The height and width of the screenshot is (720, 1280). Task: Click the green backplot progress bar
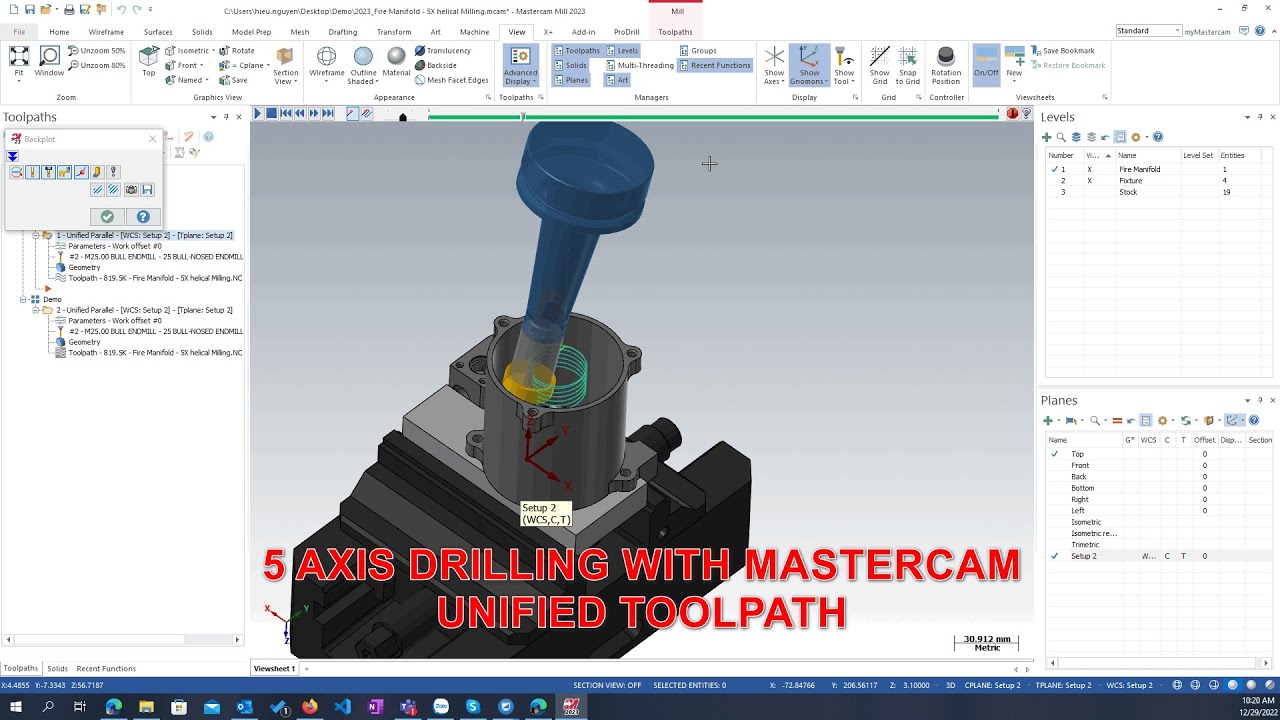[713, 117]
